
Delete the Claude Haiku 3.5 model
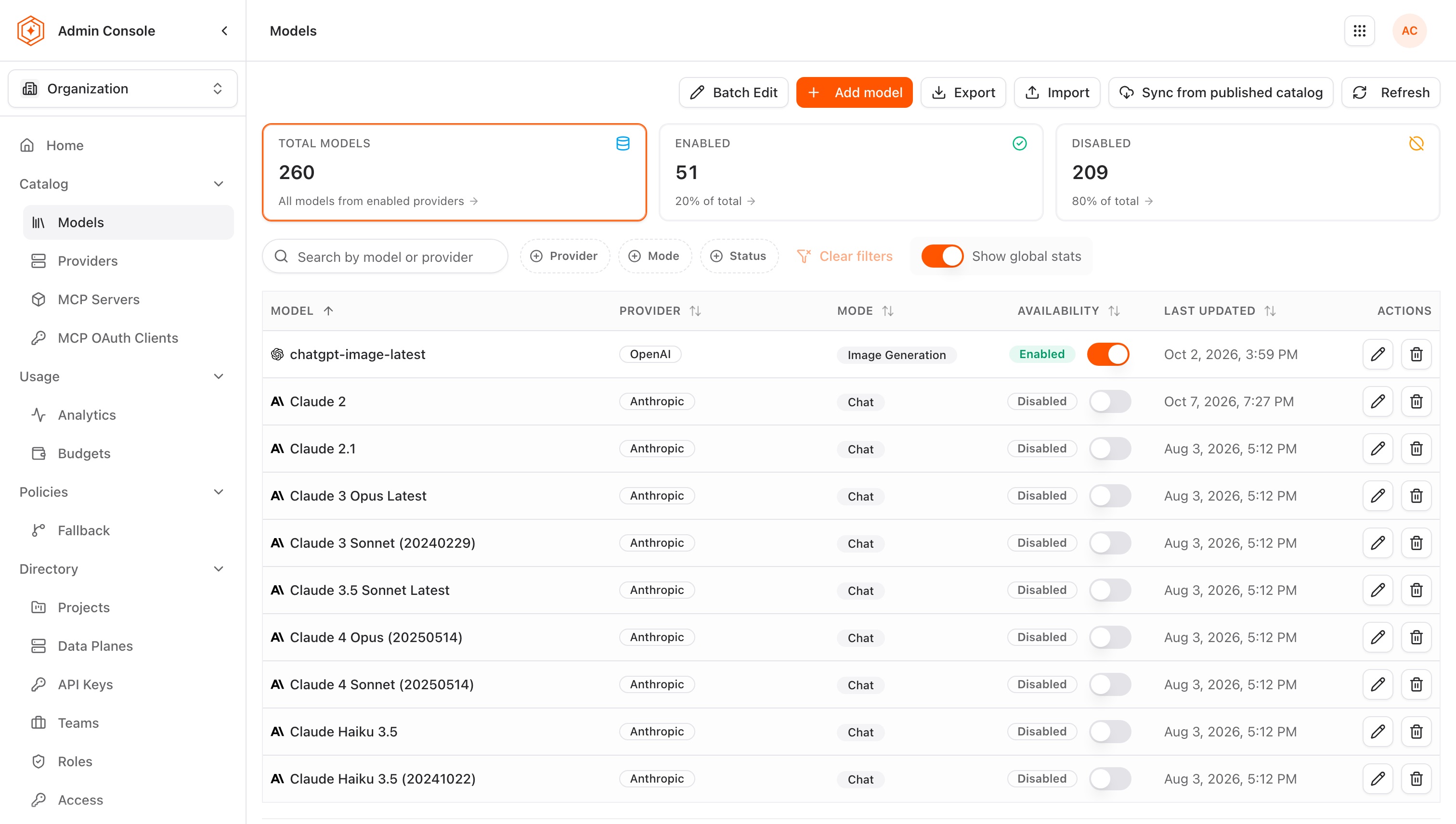point(1417,732)
